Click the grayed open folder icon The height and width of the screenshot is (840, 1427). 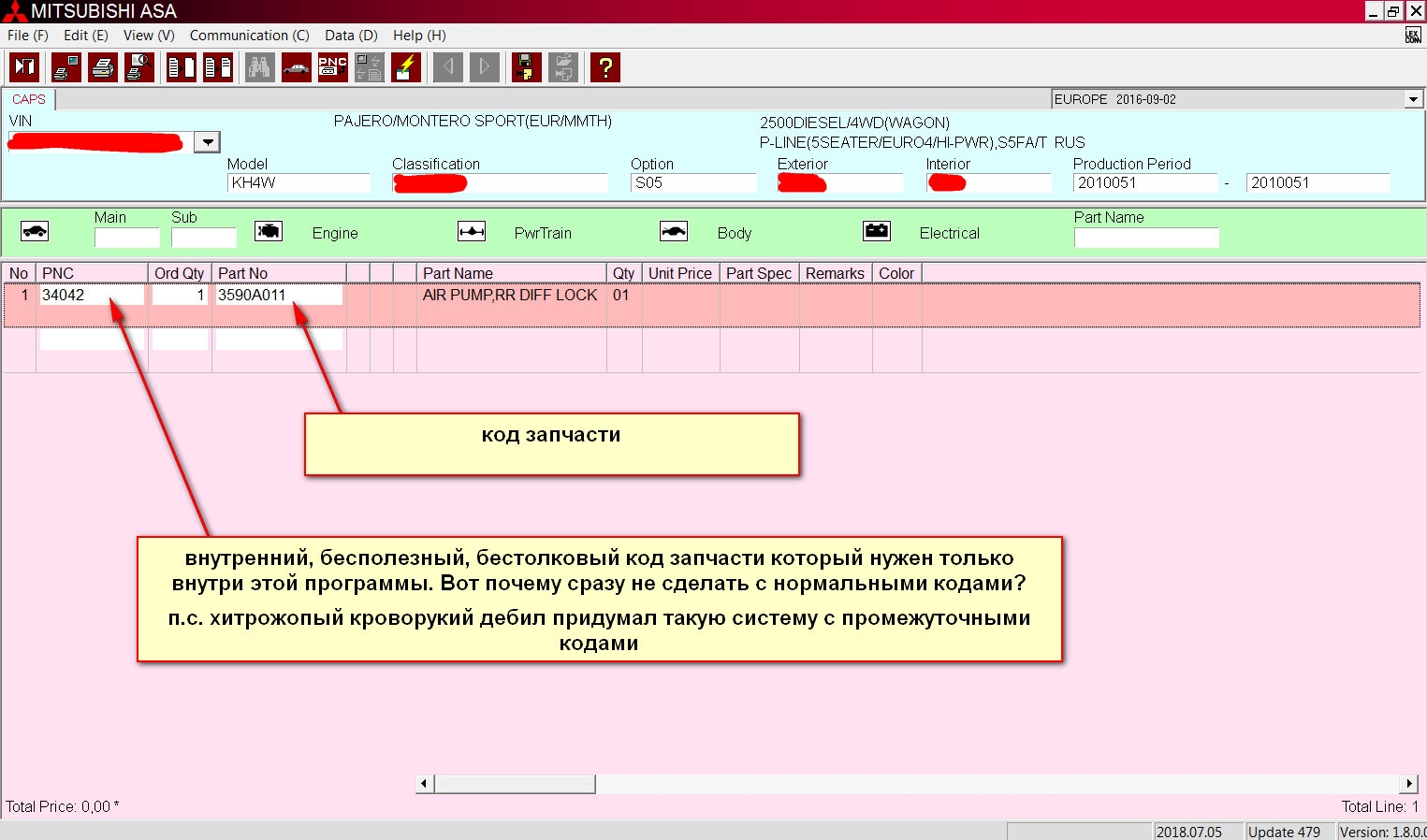point(563,67)
